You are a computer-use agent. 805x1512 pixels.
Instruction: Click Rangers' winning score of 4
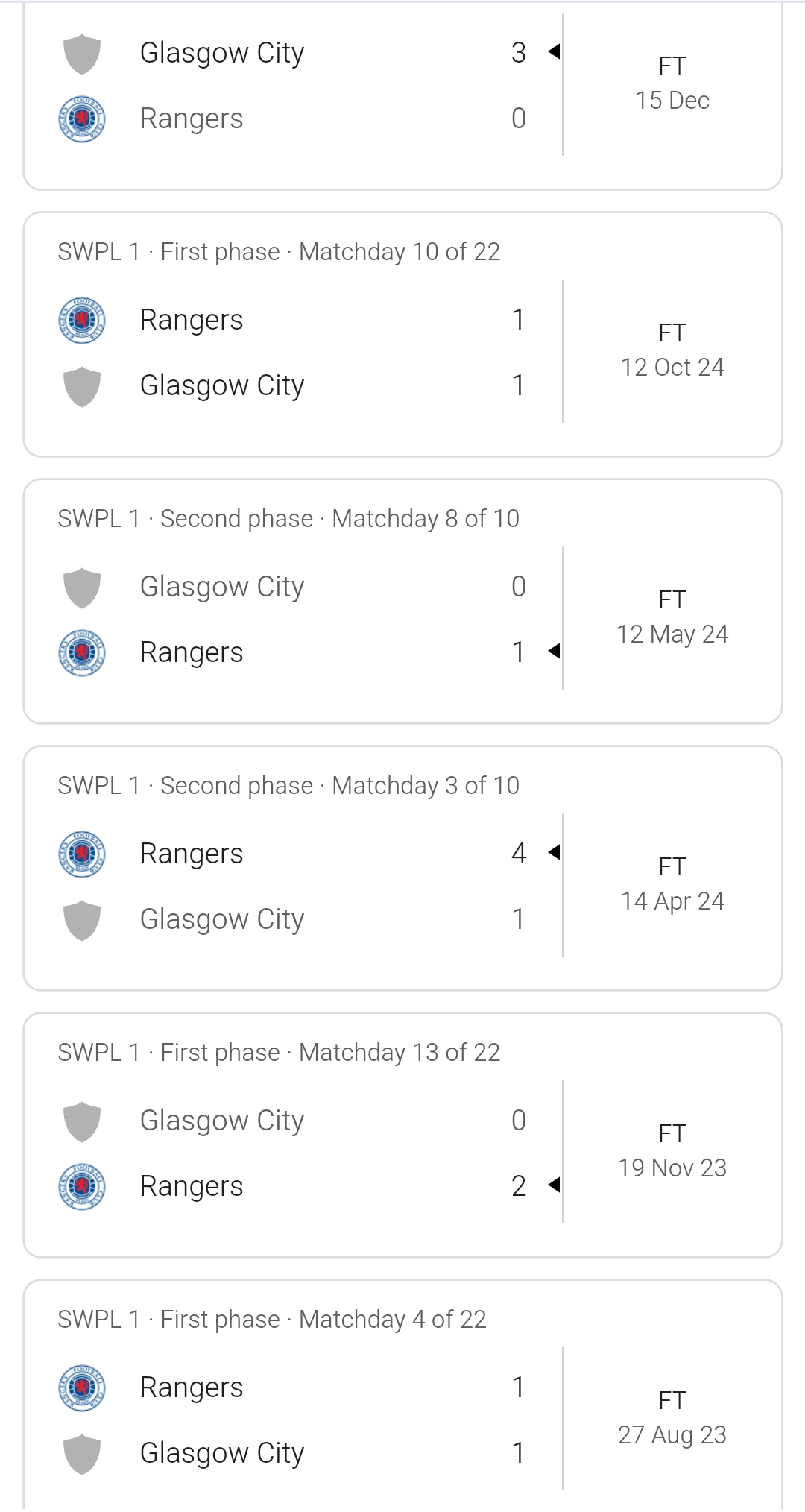coord(519,853)
